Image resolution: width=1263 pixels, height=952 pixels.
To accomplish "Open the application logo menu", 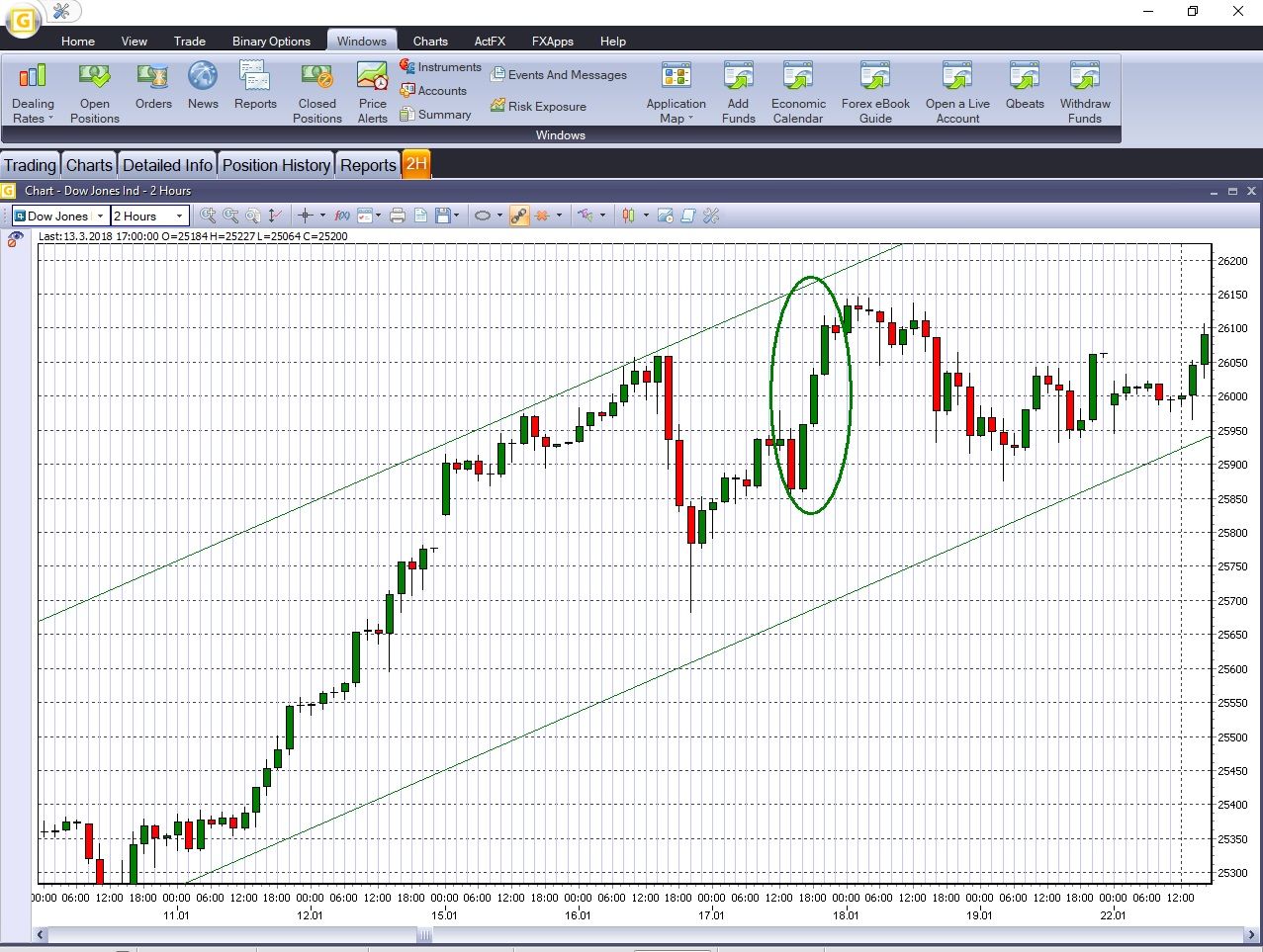I will coord(21,19).
